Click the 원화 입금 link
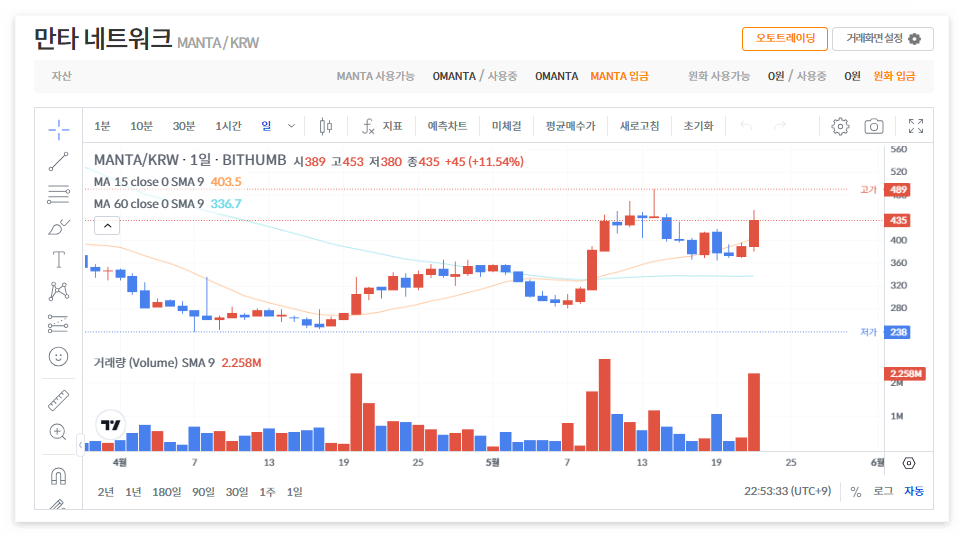964x537 pixels. (x=894, y=76)
